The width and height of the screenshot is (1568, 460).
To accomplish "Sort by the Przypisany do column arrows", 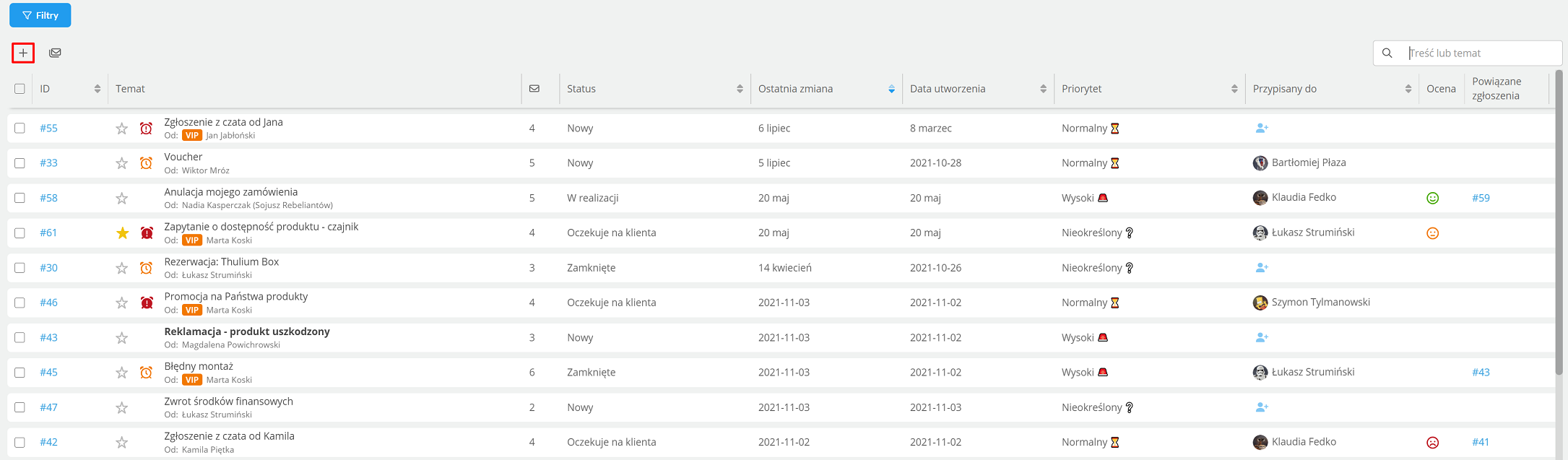I will click(x=1408, y=89).
